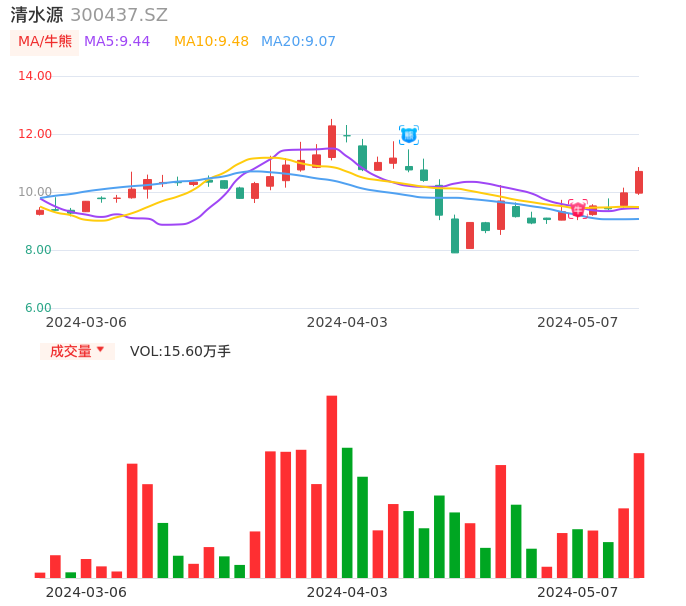The height and width of the screenshot is (606, 686).
Task: Click the 2024-04-03 date under price chart
Action: click(347, 322)
